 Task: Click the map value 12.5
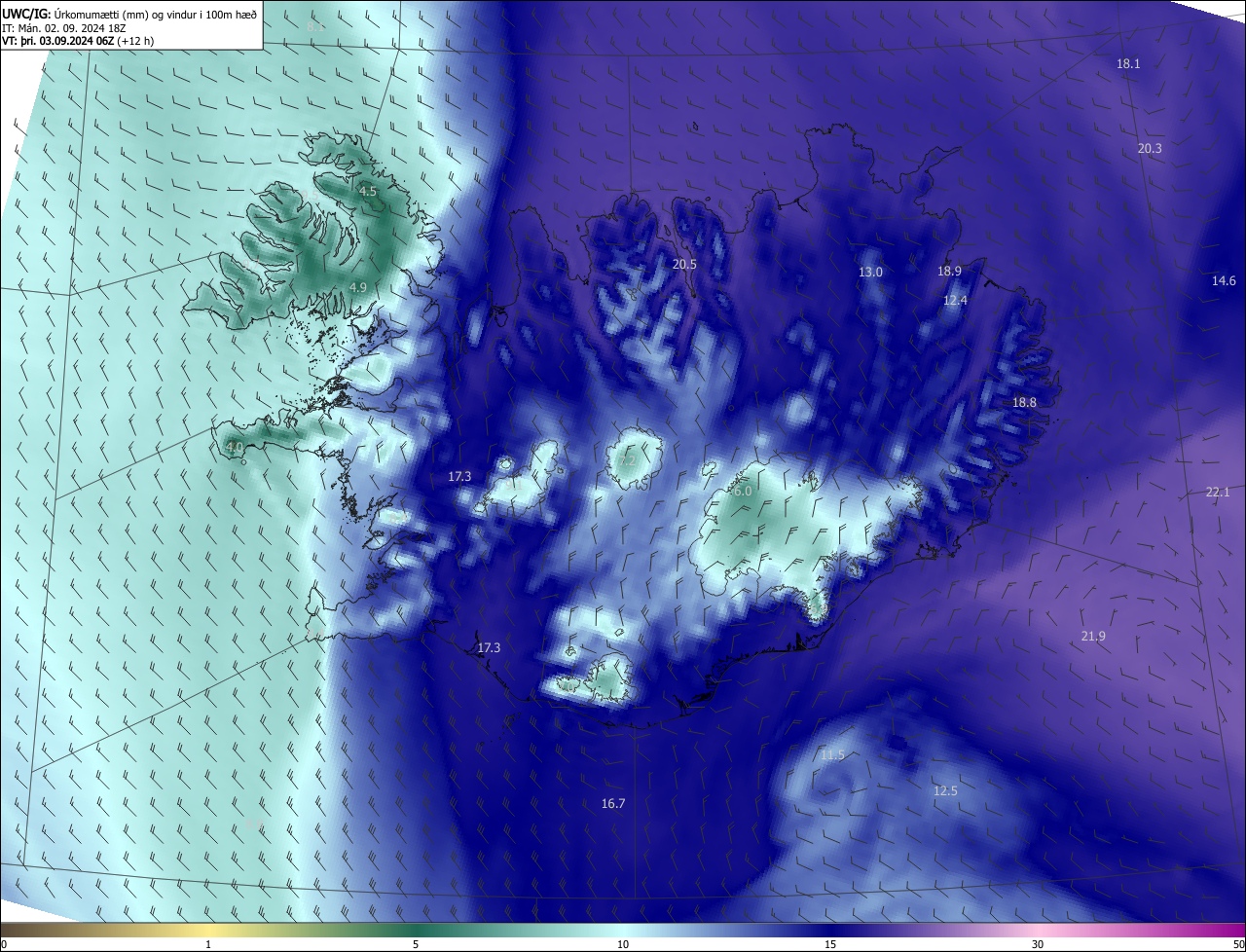(x=945, y=790)
